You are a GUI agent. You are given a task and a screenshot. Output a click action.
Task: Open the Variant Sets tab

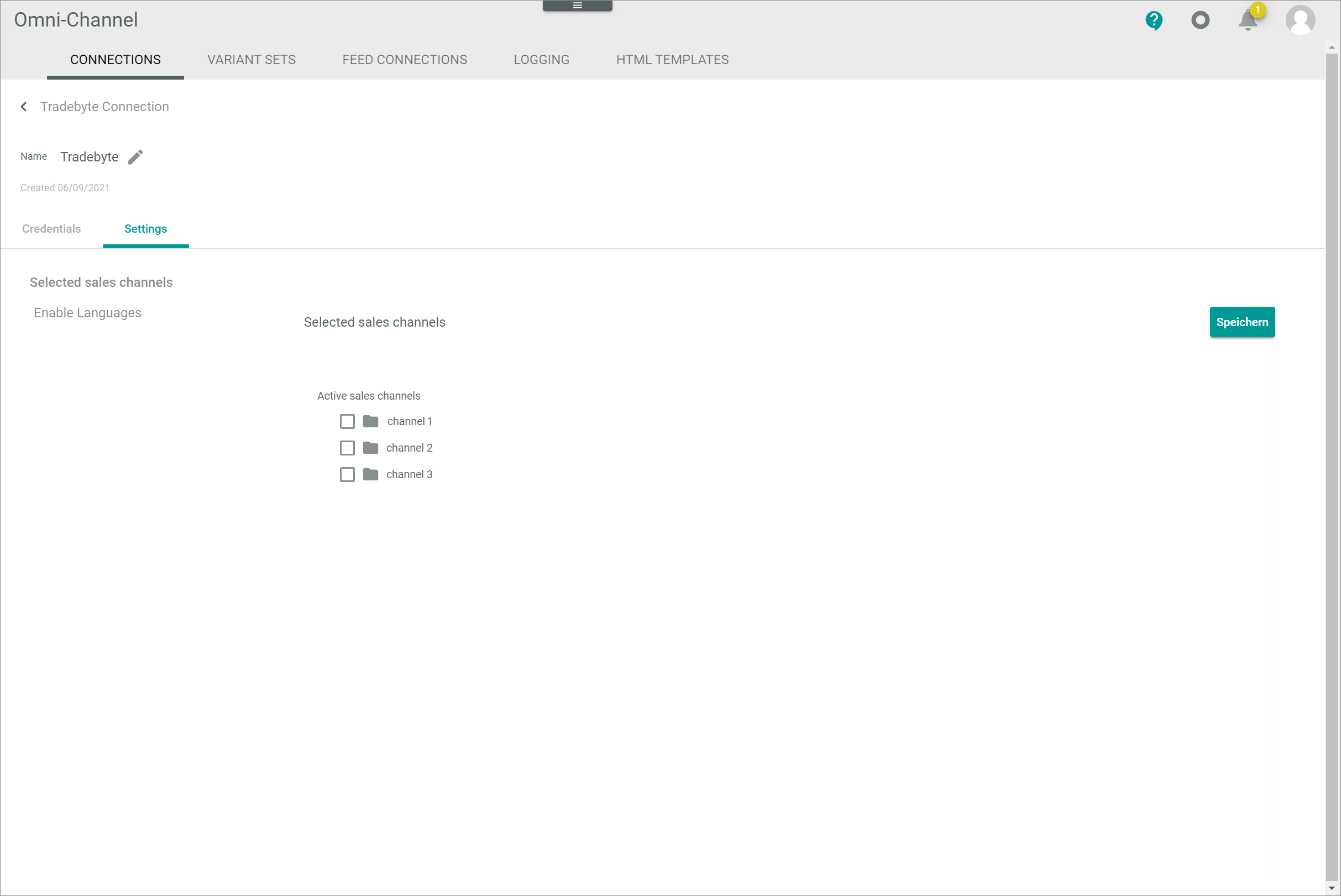252,60
